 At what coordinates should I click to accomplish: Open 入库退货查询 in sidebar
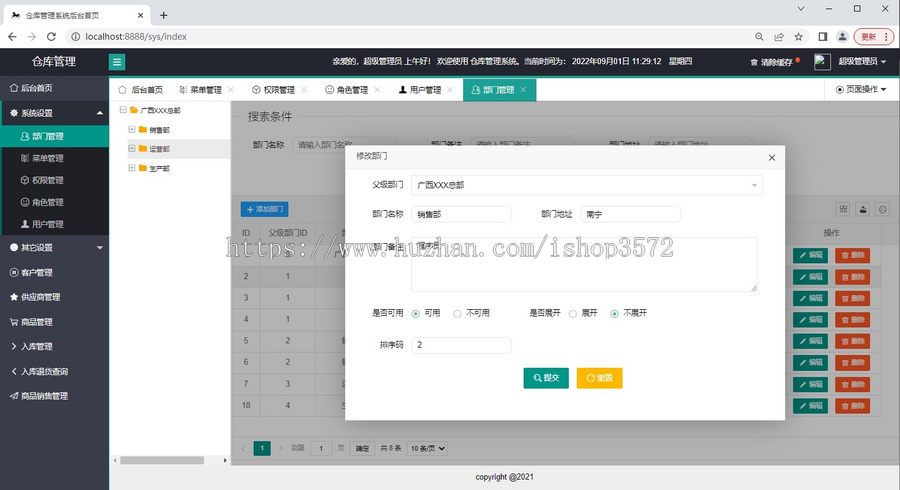54,371
